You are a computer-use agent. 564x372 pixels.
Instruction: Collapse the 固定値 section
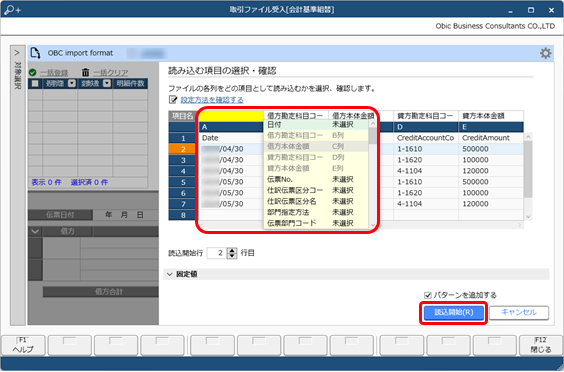click(170, 275)
